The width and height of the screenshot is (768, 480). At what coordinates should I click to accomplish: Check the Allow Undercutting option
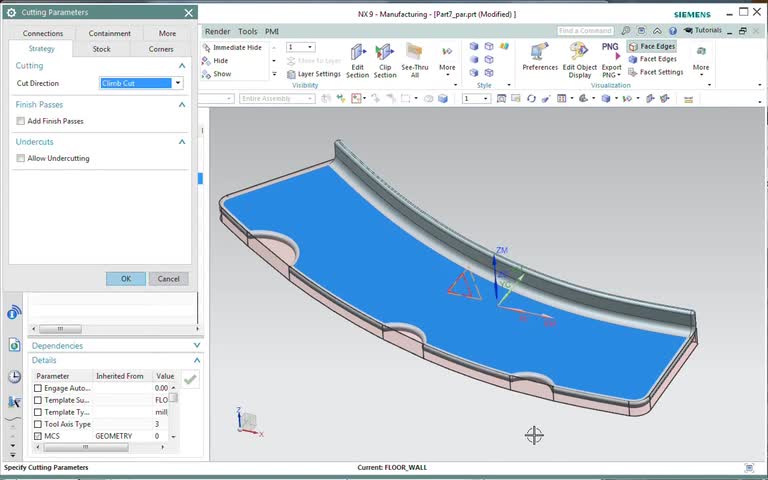[21, 158]
